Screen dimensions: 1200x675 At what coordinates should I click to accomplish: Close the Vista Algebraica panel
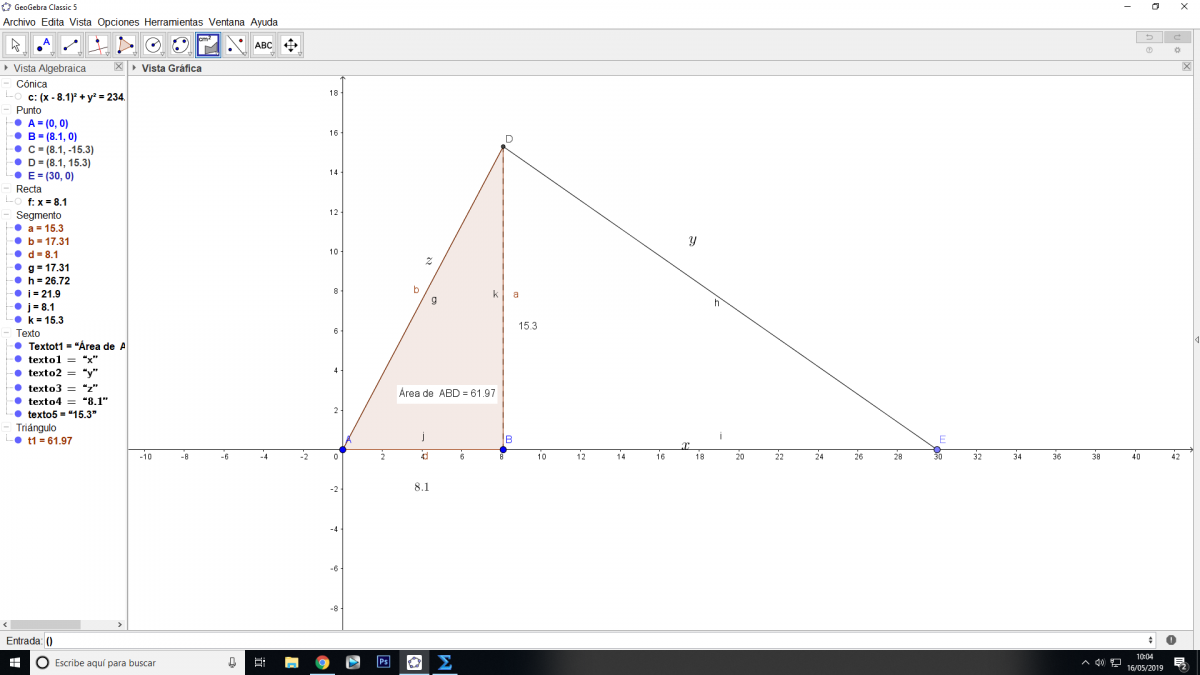coord(119,67)
